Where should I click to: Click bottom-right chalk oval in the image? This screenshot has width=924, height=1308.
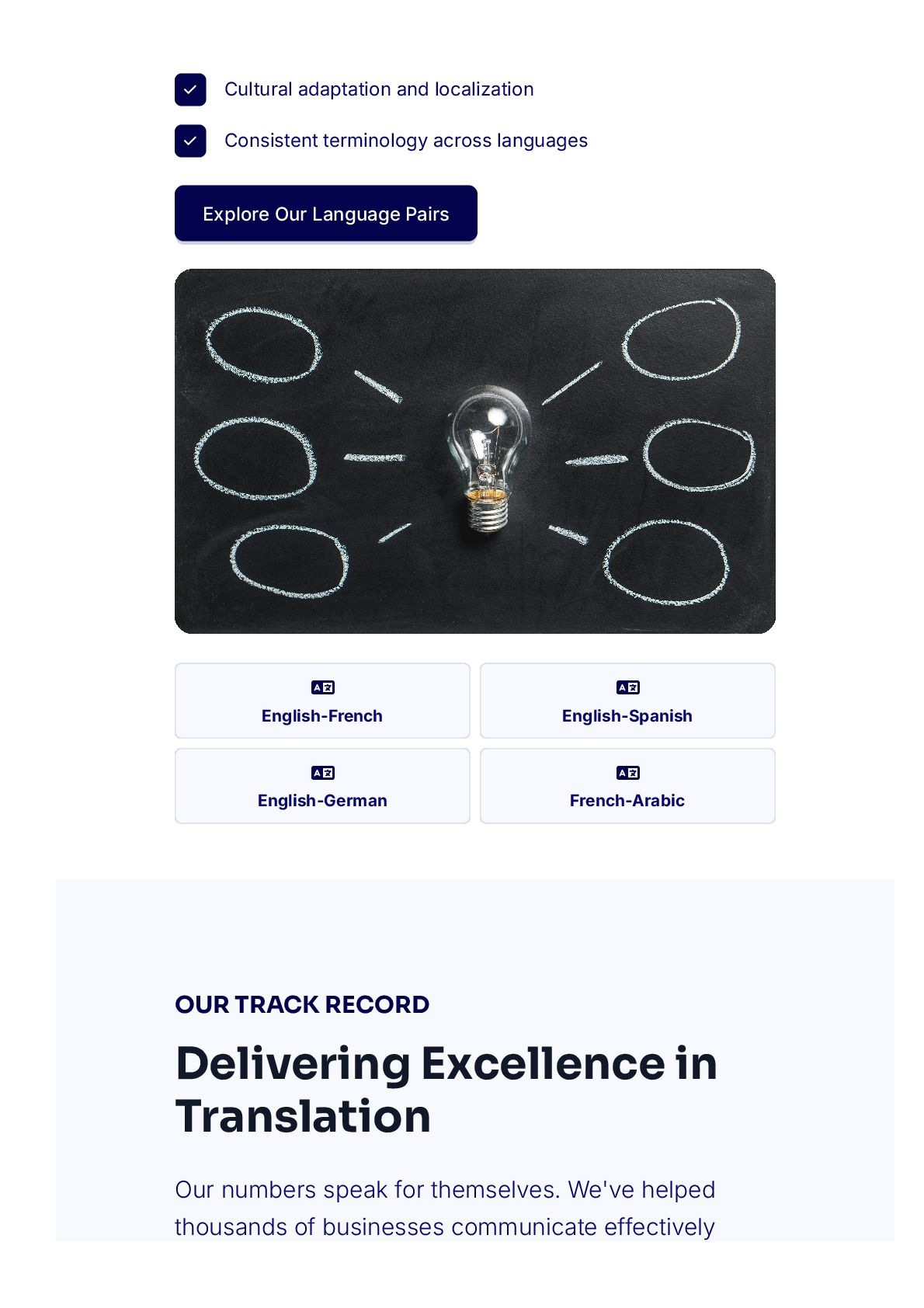pos(666,562)
